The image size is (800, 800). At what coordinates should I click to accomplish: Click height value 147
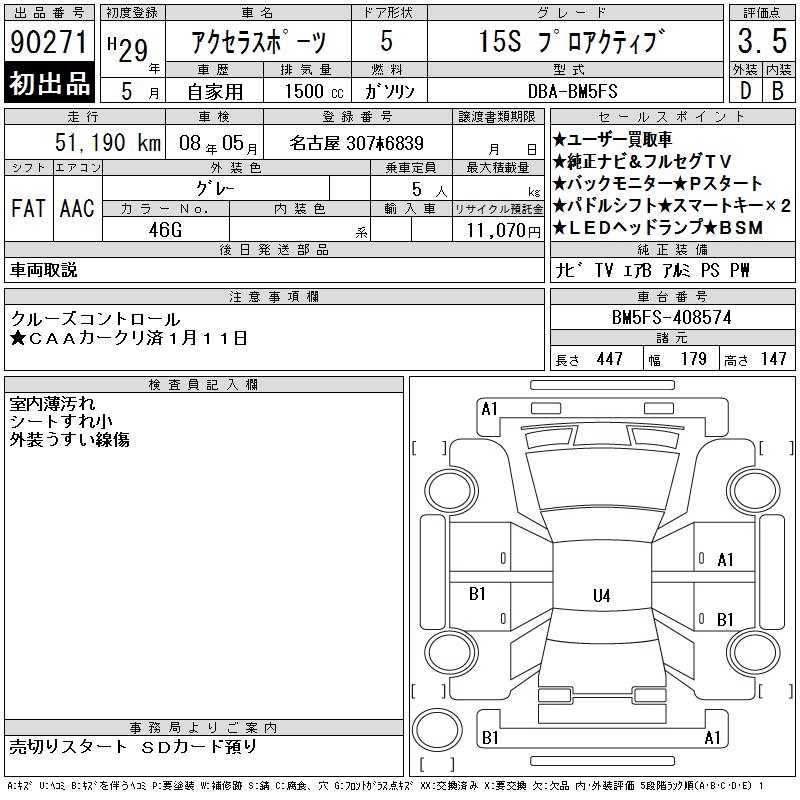(x=773, y=359)
